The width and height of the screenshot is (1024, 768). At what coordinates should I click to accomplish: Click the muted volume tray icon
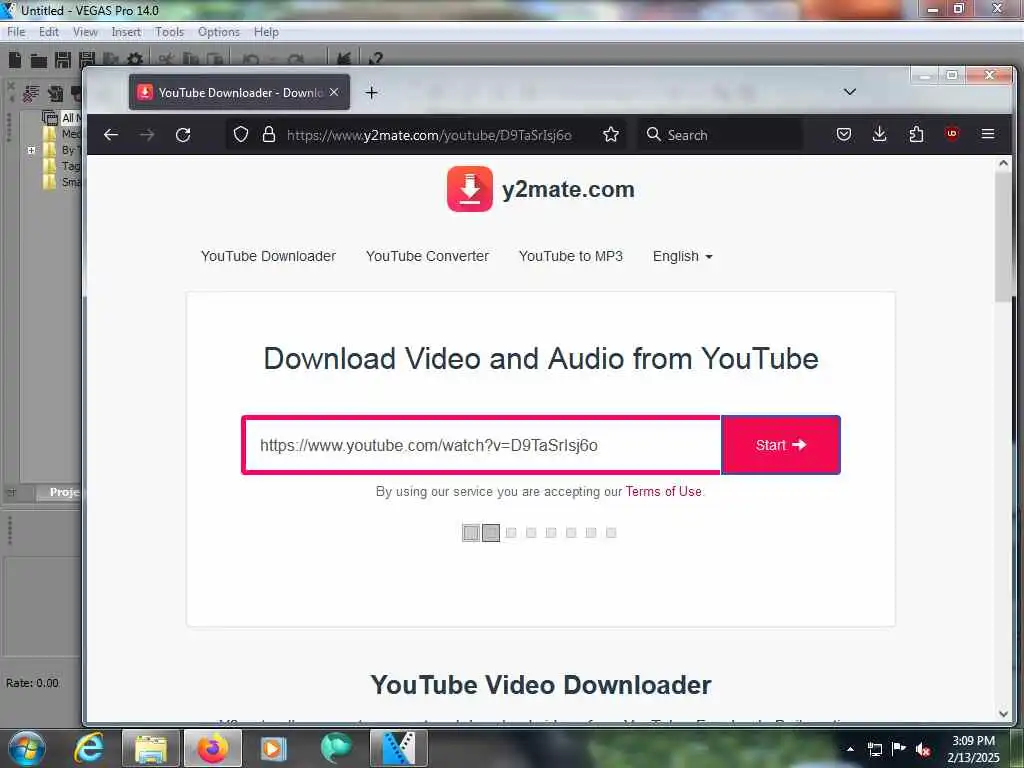click(x=923, y=749)
